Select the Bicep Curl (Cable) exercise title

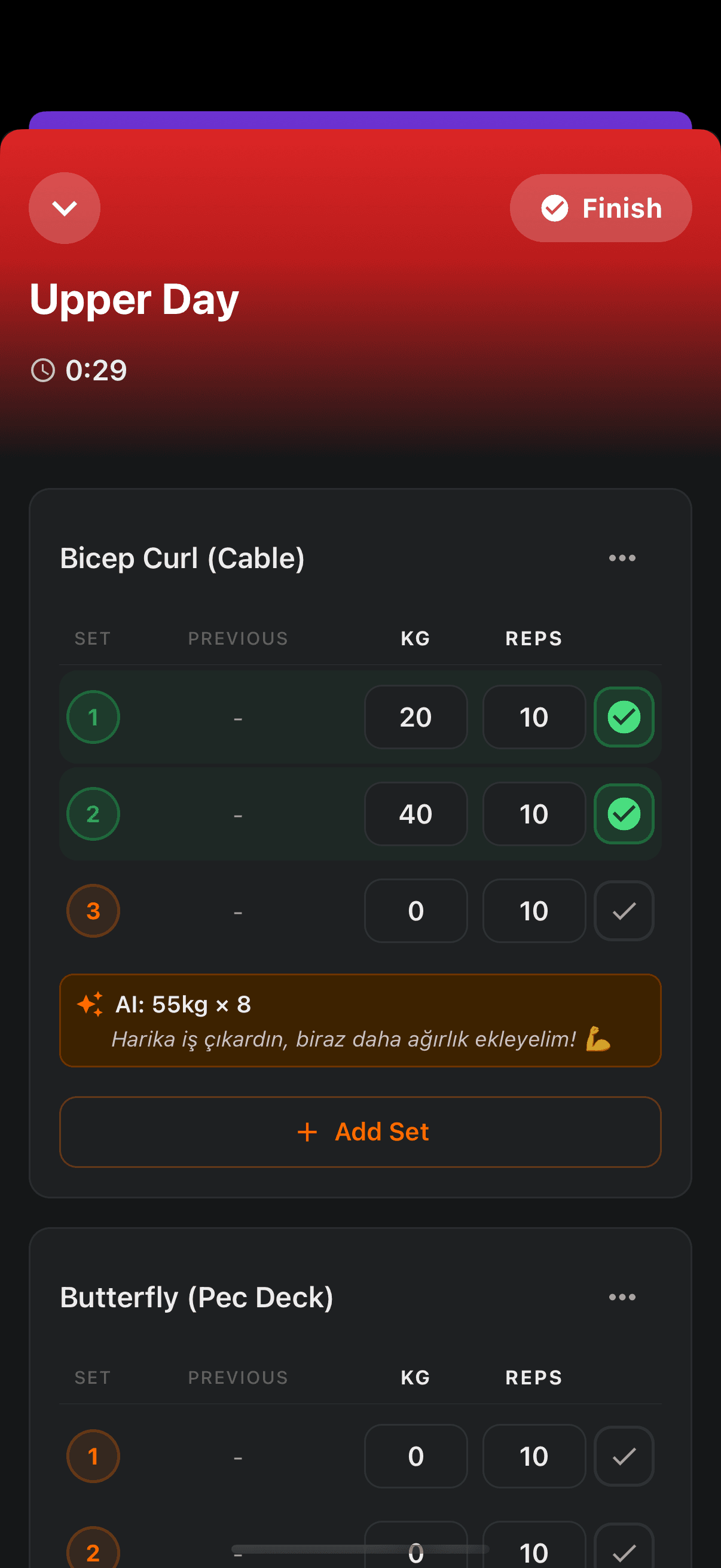pyautogui.click(x=183, y=557)
